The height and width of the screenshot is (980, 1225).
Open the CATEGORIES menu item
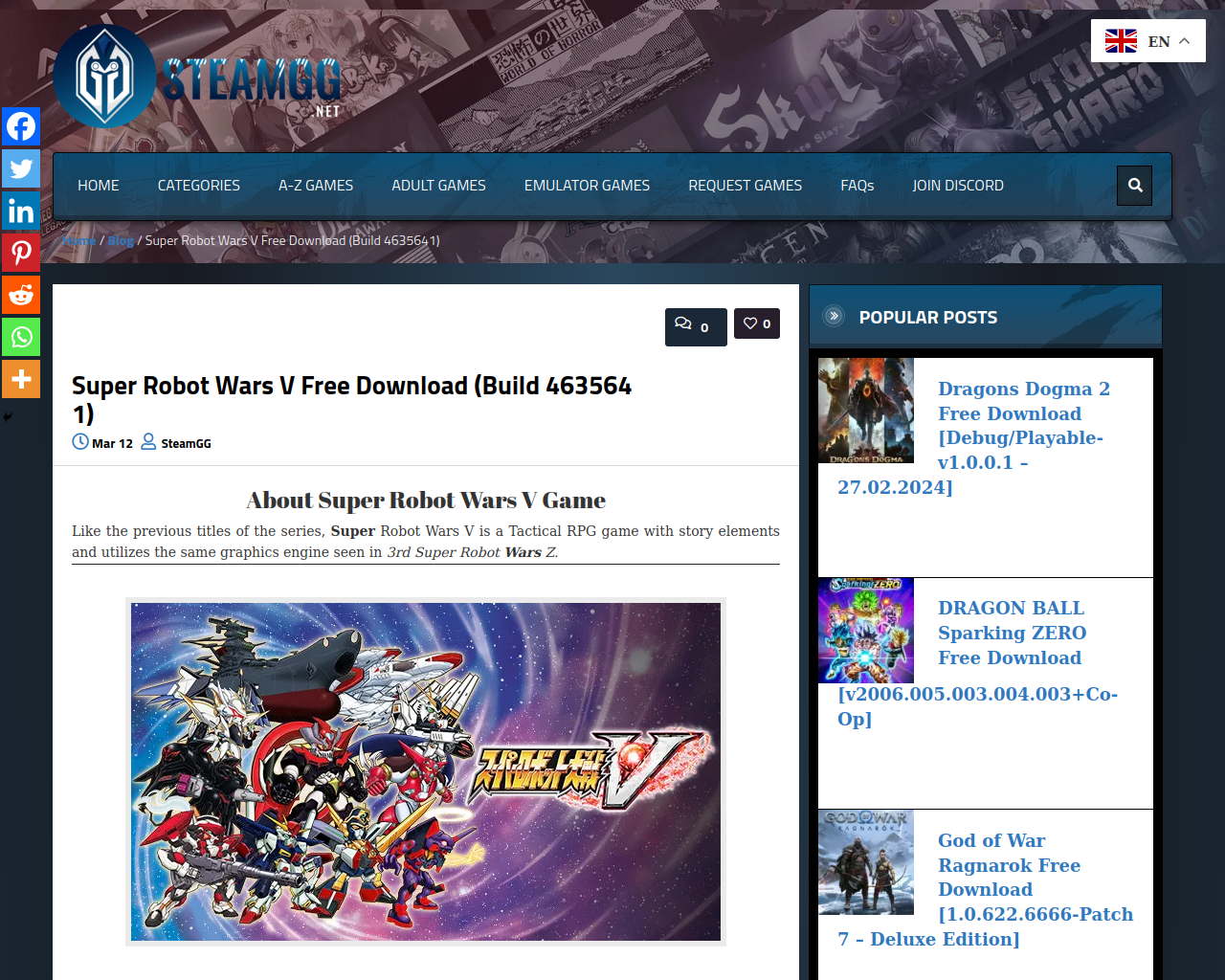(x=199, y=186)
